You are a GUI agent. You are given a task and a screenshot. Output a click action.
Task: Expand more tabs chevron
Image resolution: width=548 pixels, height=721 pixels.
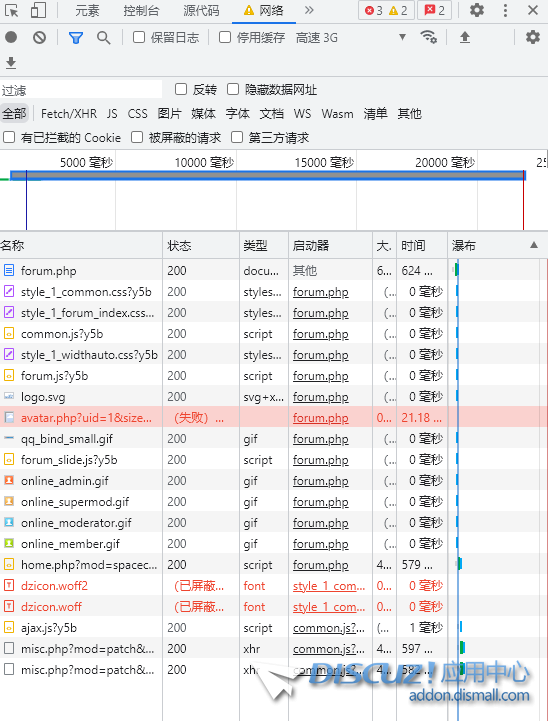point(309,10)
